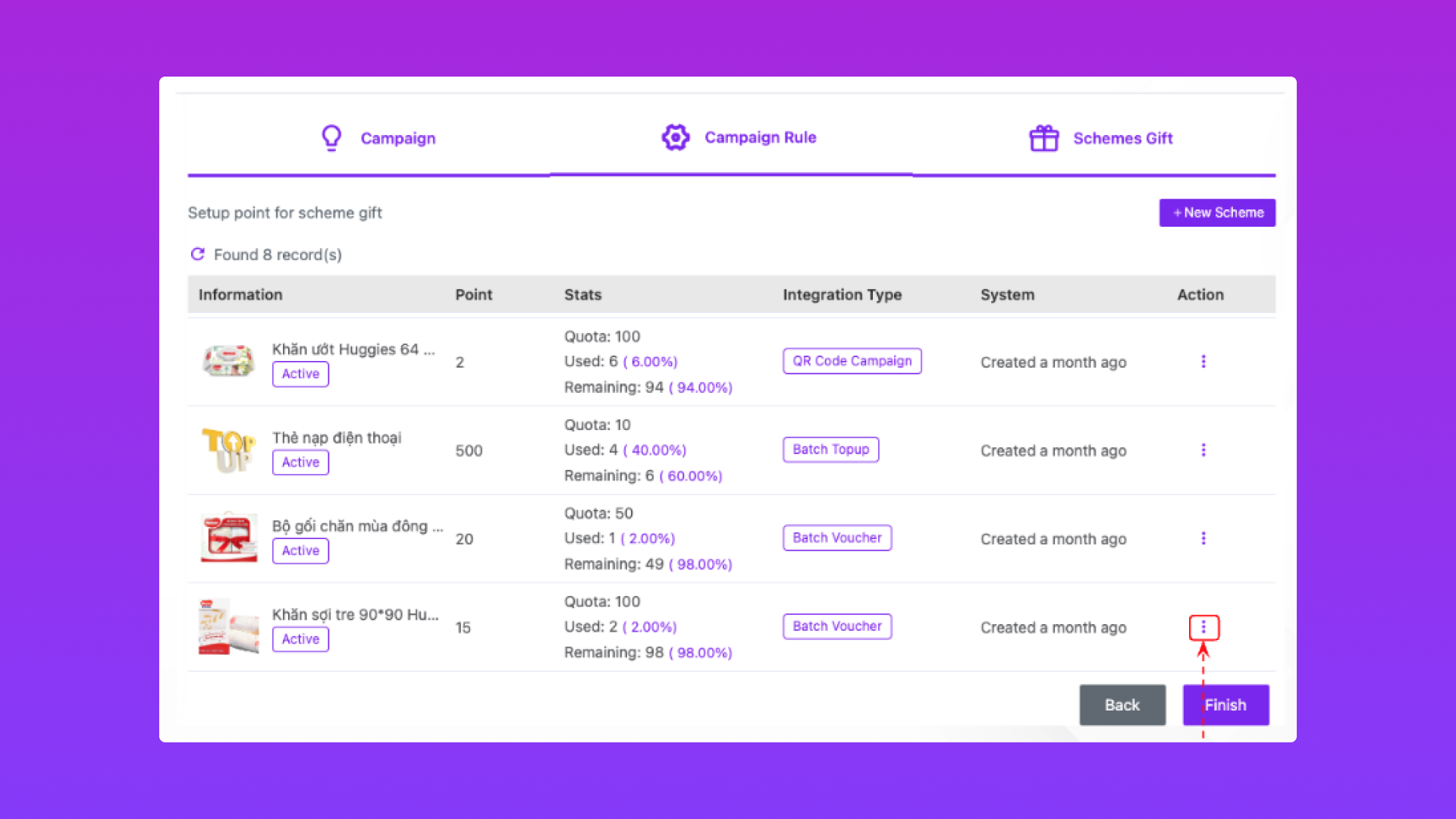The image size is (1456, 819).
Task: Click the lightbulb Campaign icon
Action: click(x=331, y=138)
